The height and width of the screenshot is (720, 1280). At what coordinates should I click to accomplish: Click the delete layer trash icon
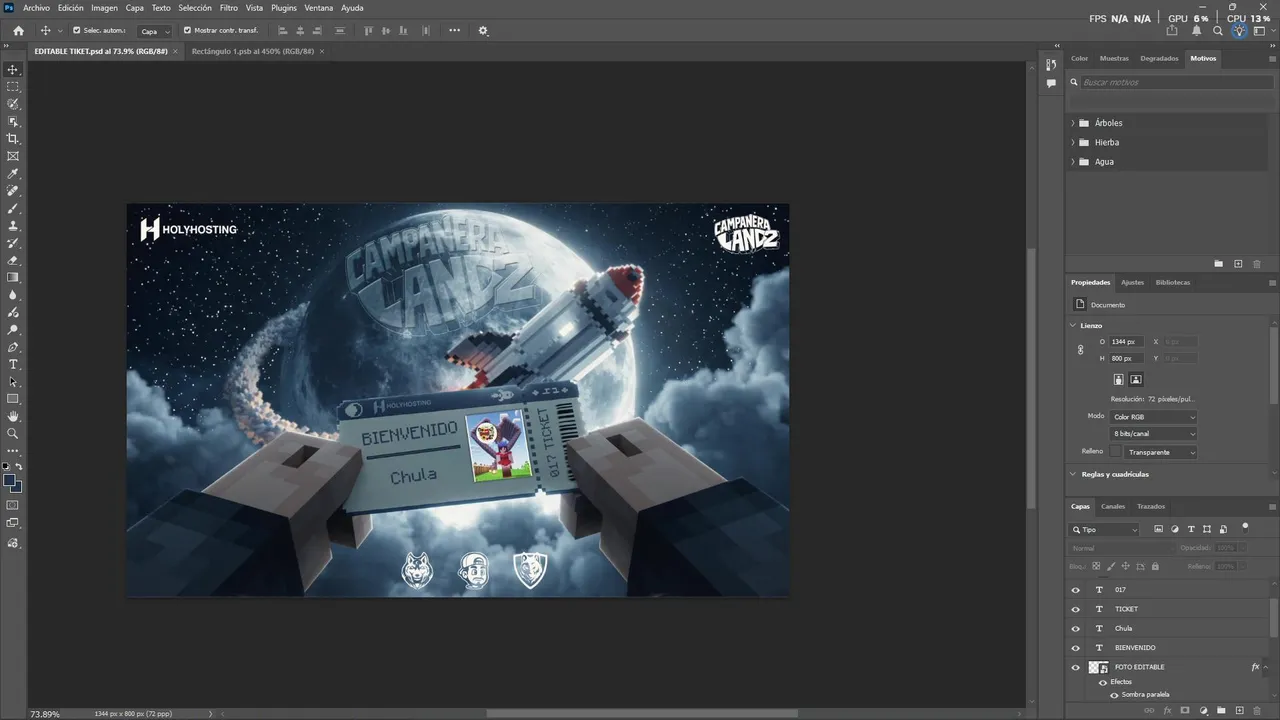point(1258,710)
